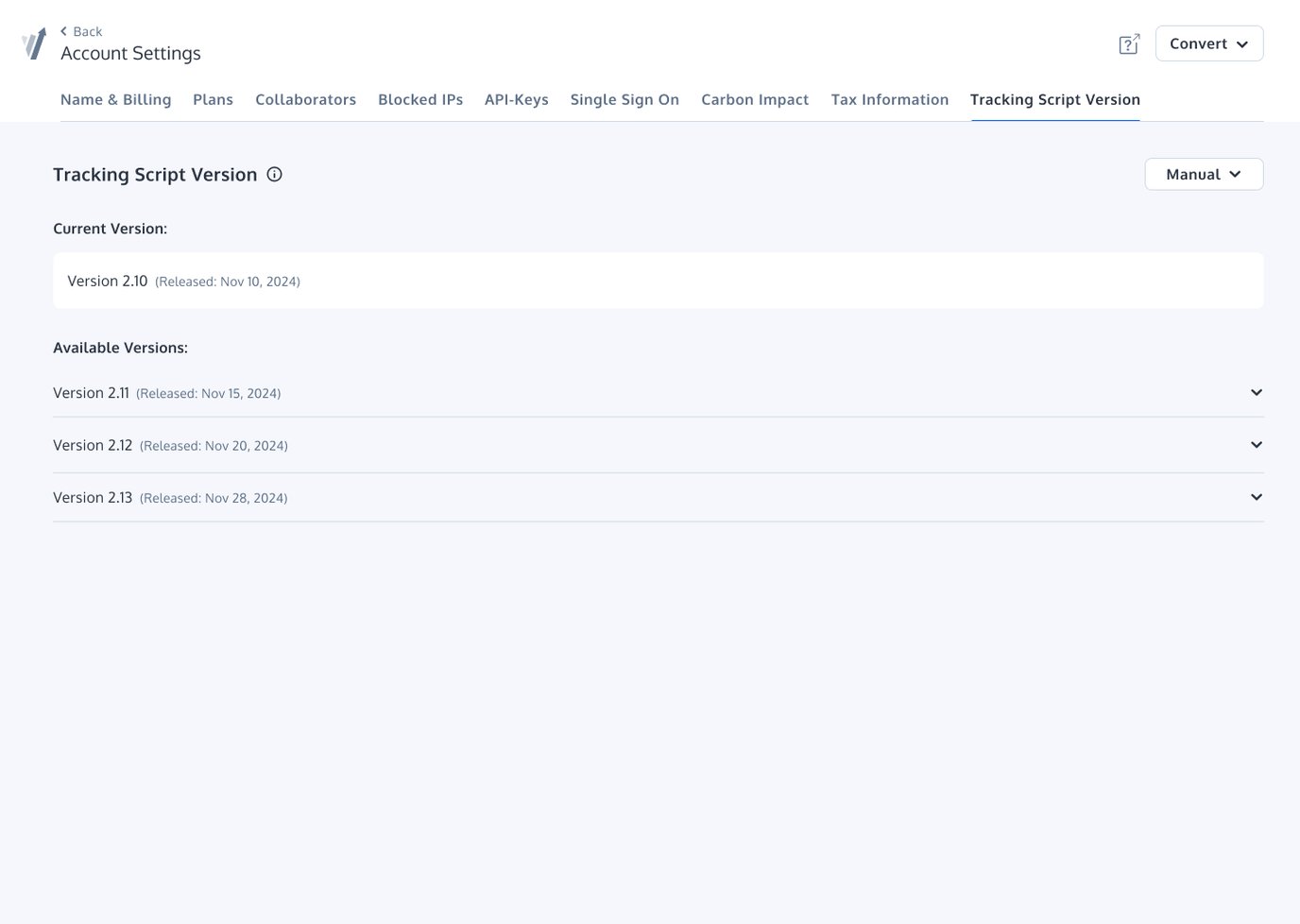
Task: Open the Tax Information tab
Action: [x=889, y=99]
